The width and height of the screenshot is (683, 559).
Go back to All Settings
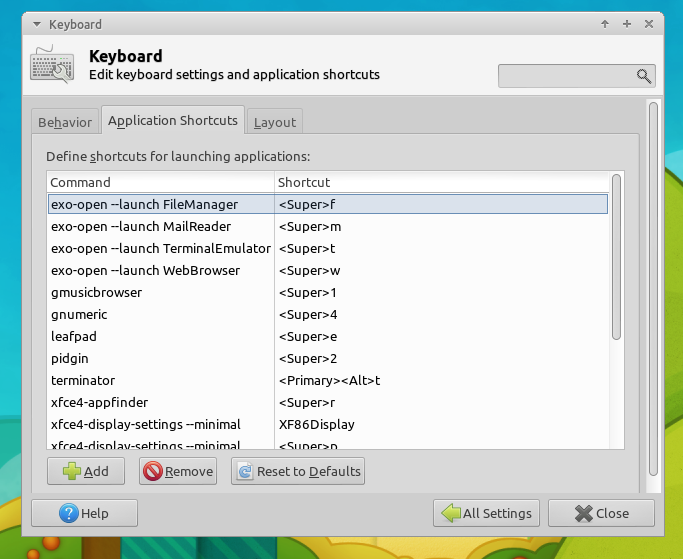point(486,513)
